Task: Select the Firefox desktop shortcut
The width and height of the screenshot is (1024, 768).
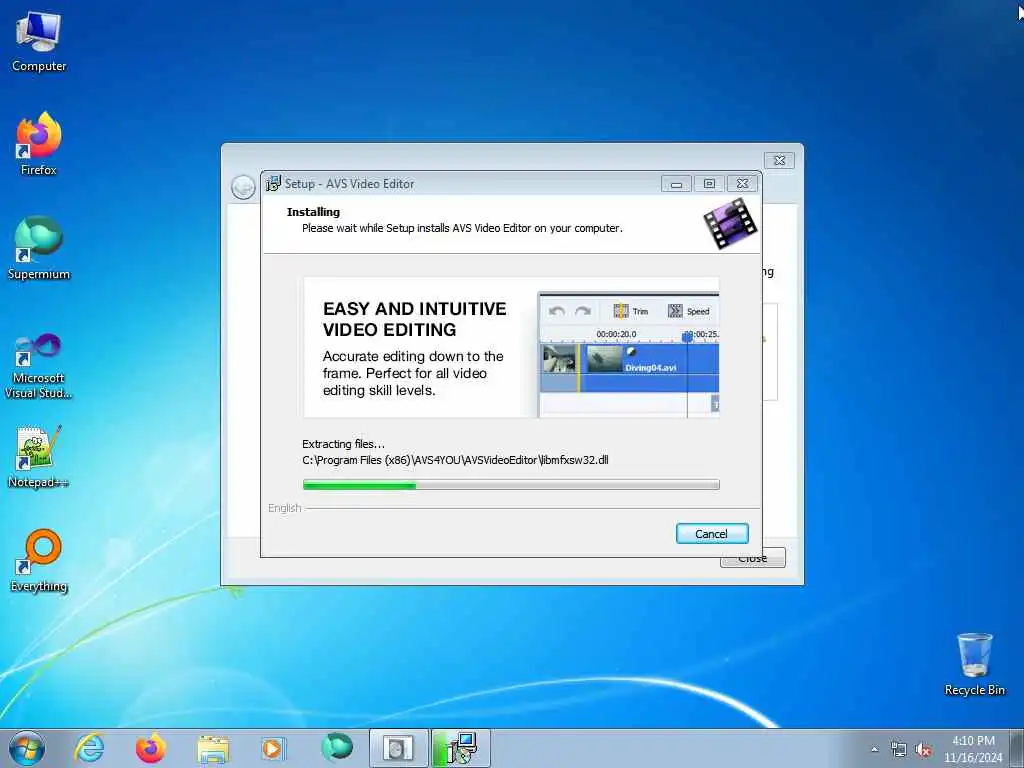Action: (x=39, y=144)
